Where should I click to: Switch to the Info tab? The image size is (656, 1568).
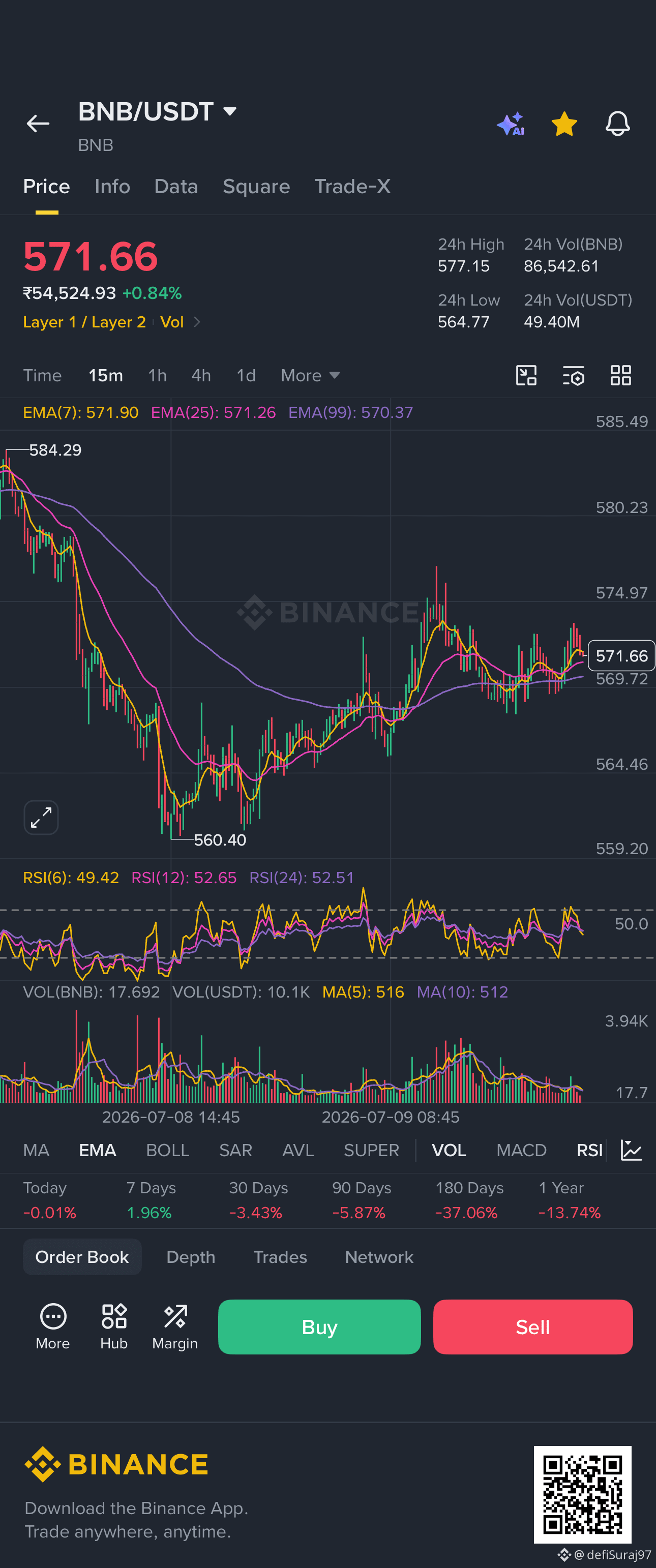point(112,186)
